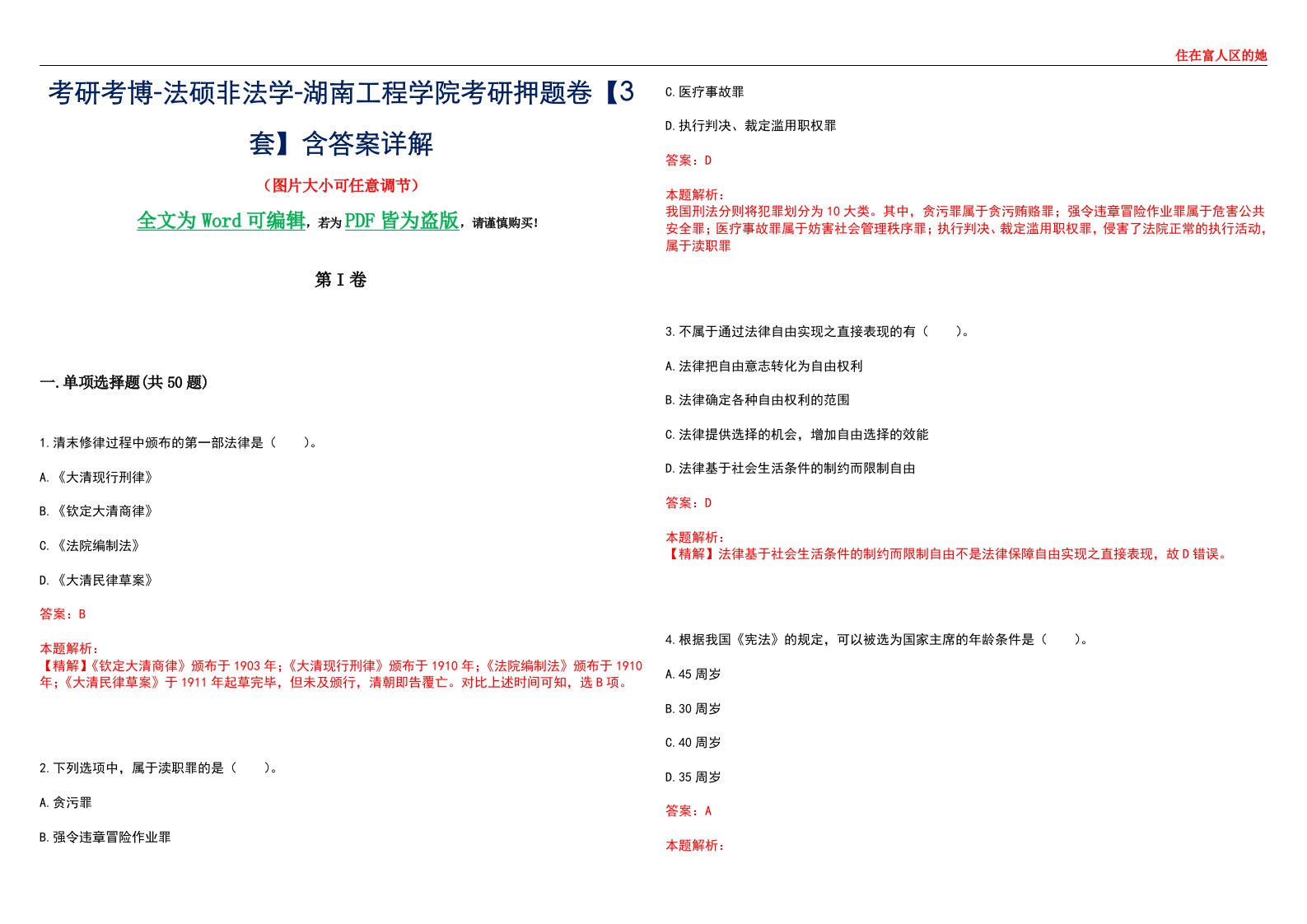Select option C.40周岁
Screen dimensions: 1307x924
pos(693,742)
